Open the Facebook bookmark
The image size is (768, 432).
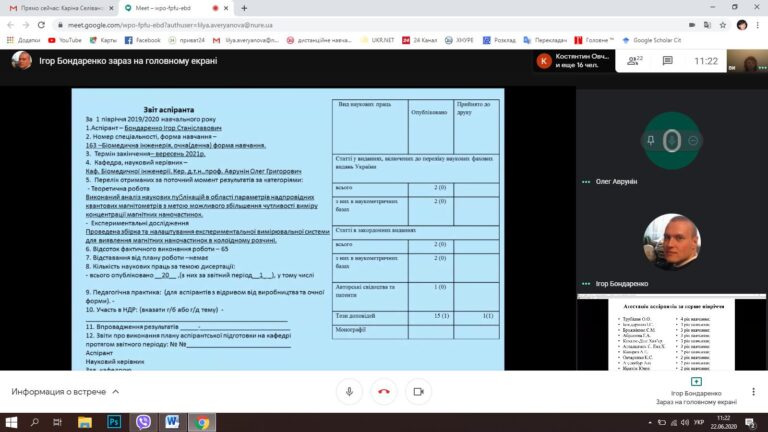pos(143,40)
